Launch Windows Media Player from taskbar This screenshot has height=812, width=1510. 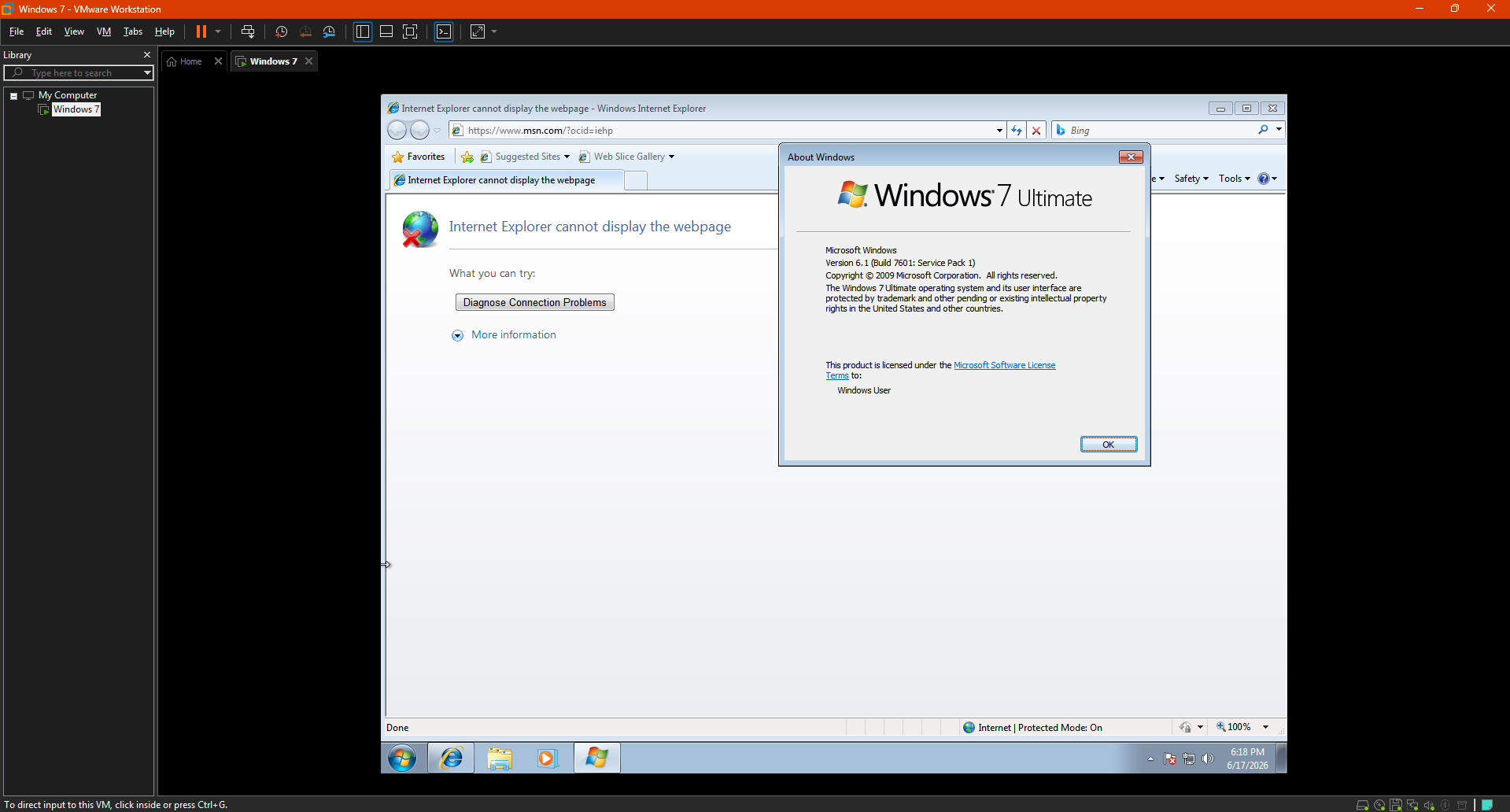(547, 758)
